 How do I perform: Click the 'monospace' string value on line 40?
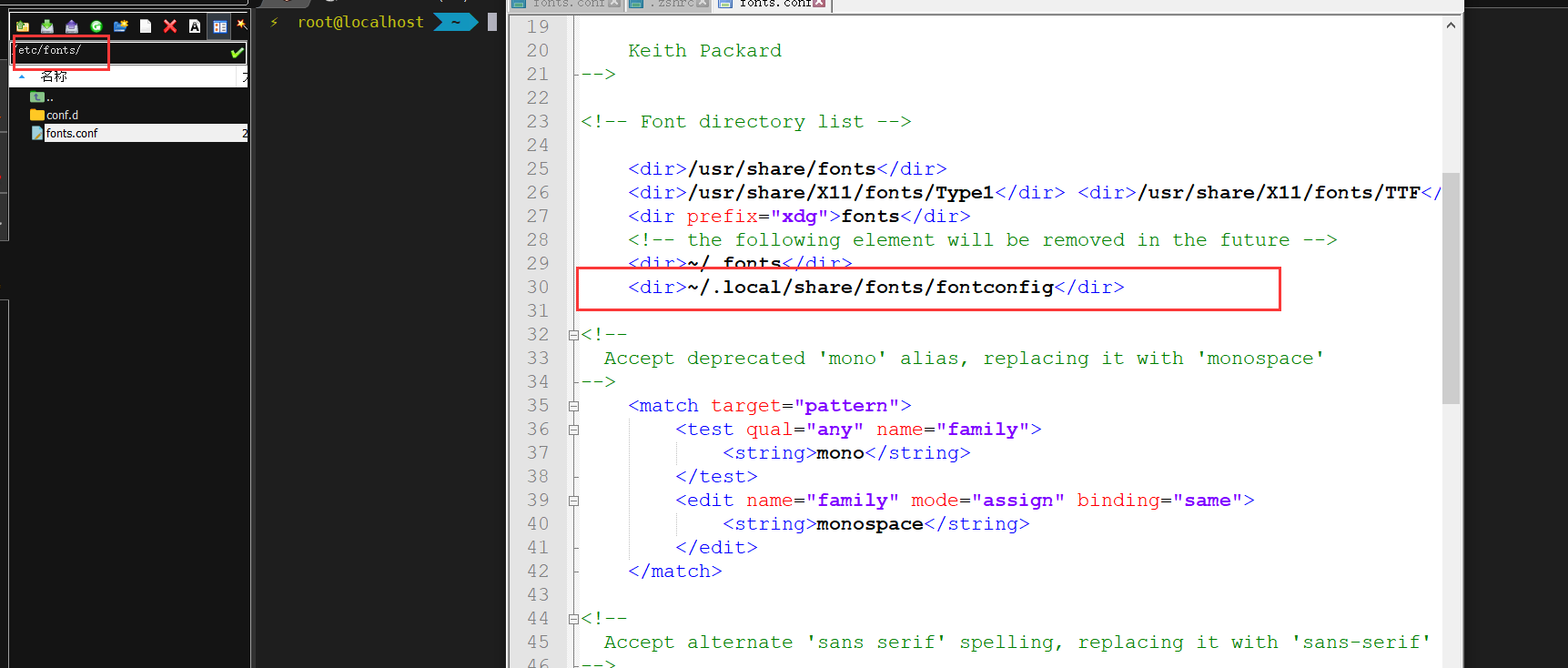pos(870,524)
